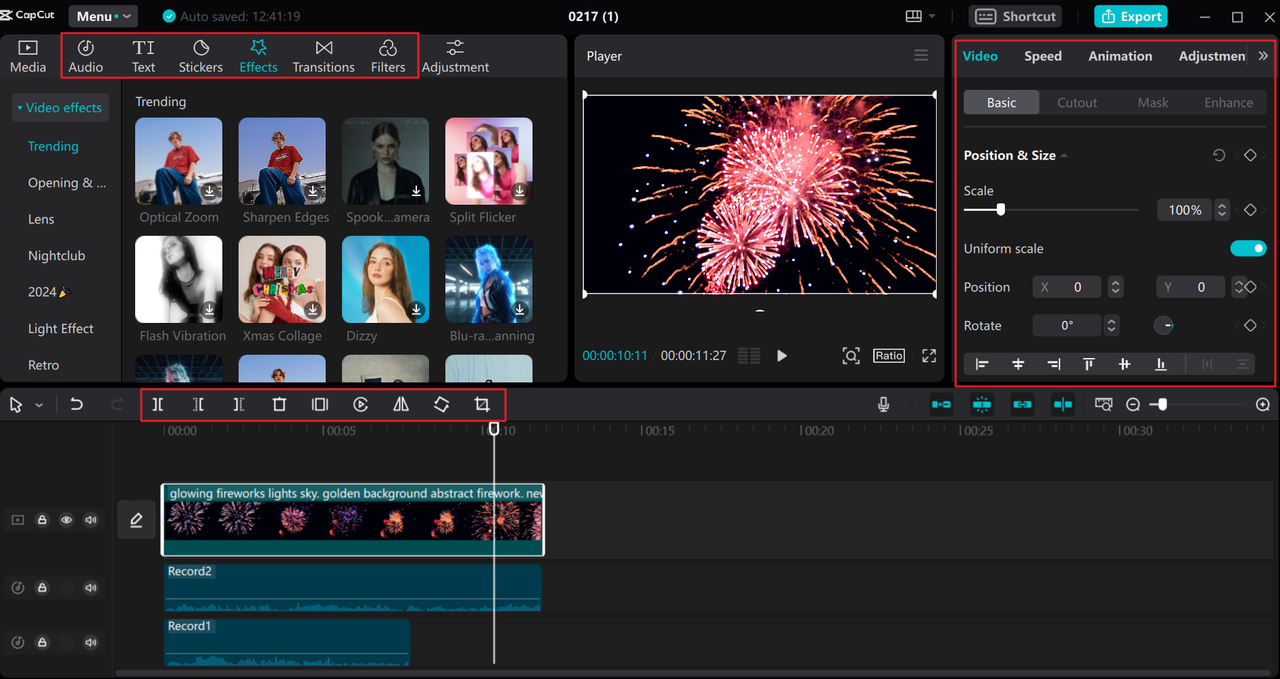The height and width of the screenshot is (679, 1280).
Task: Reset Position & Size with the reset arrow
Action: [1219, 155]
